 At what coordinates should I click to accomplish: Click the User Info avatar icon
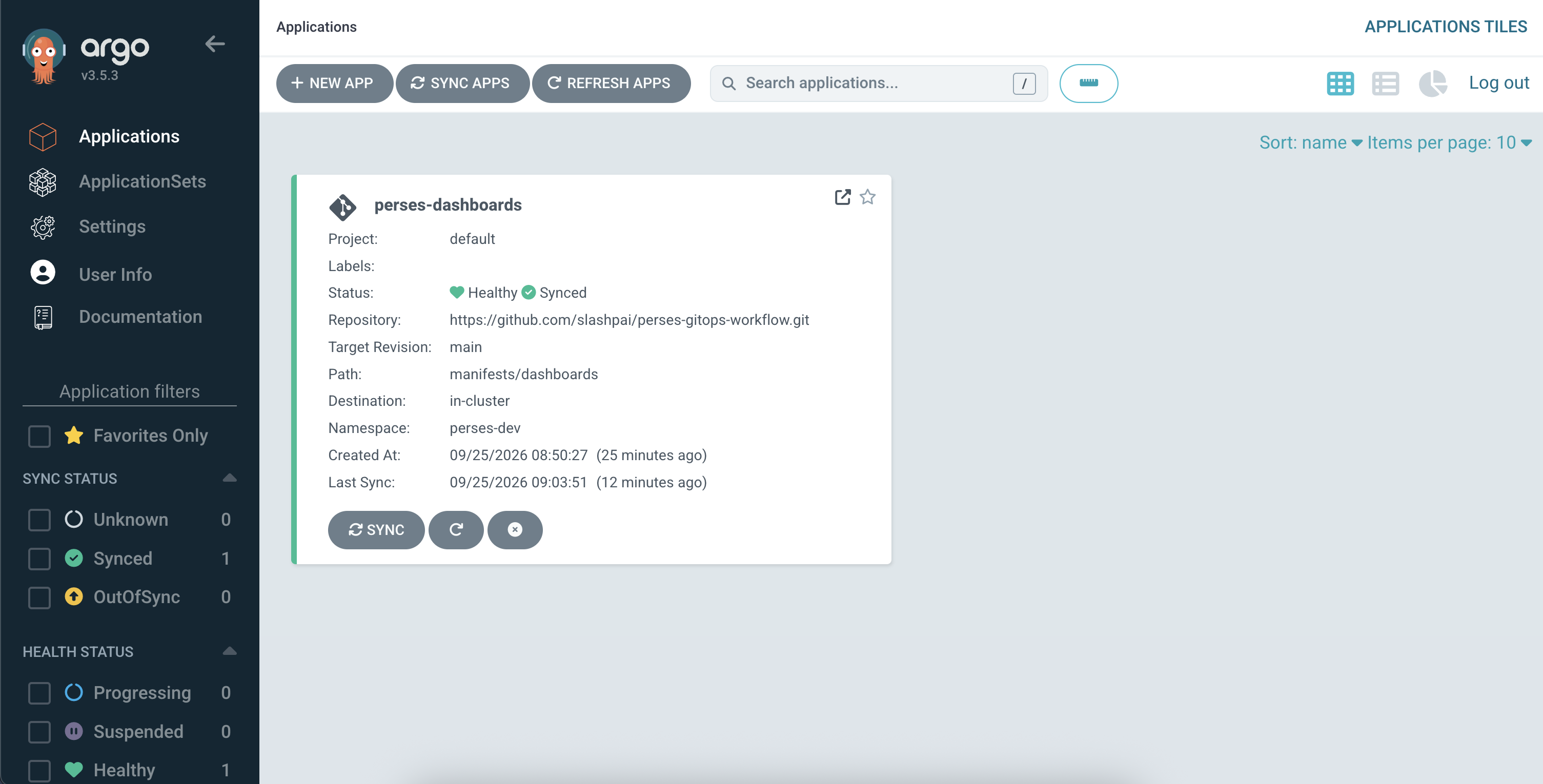click(43, 273)
